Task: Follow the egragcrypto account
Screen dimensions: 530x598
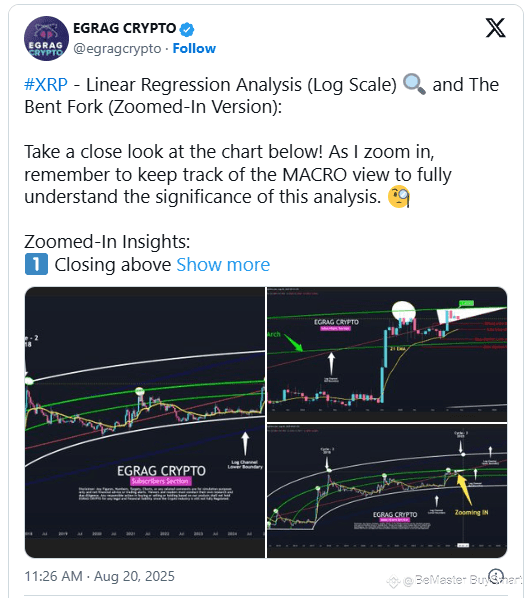Action: pyautogui.click(x=194, y=48)
